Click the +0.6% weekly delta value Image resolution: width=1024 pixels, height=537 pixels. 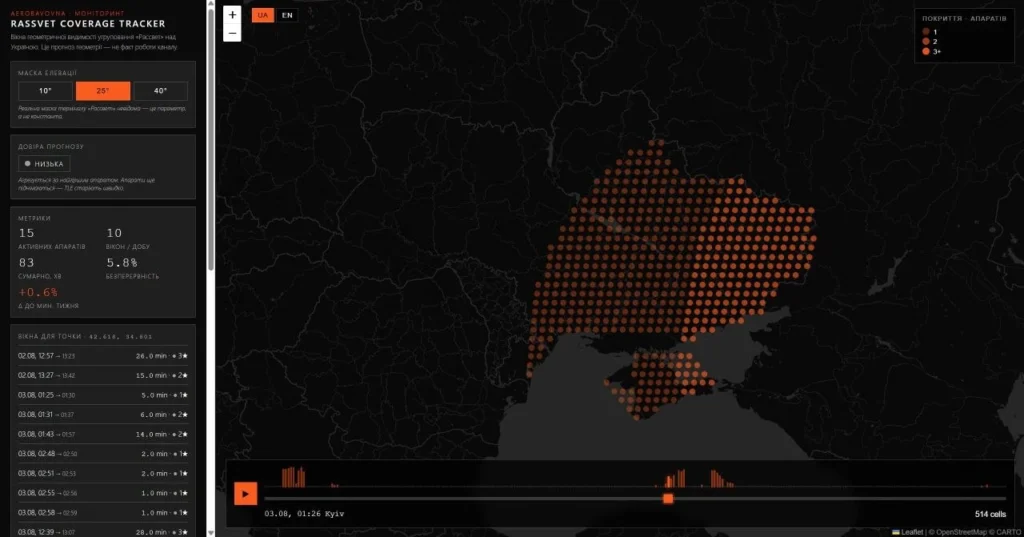38,292
